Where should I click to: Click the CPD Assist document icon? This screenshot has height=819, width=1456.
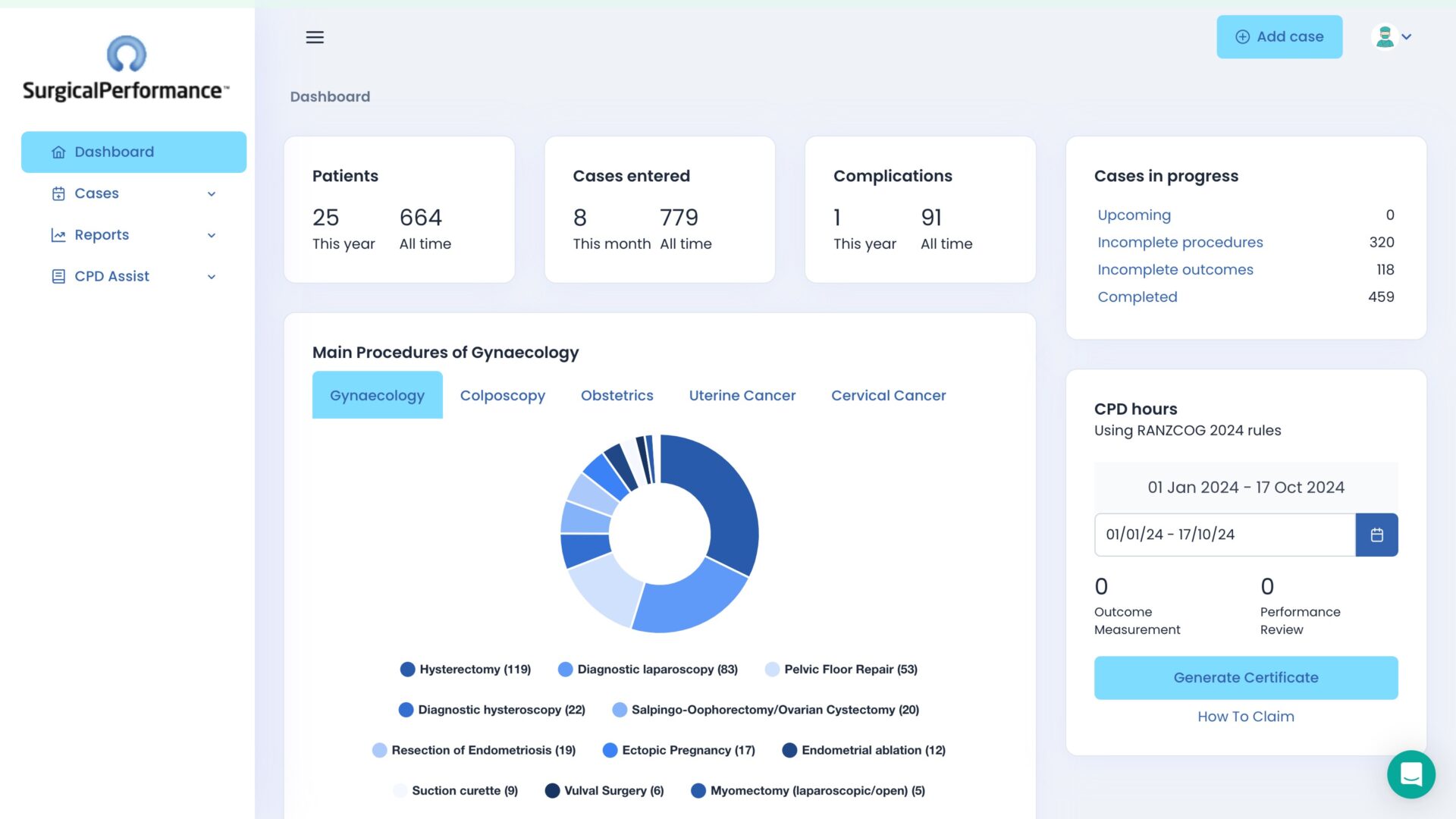pyautogui.click(x=58, y=277)
